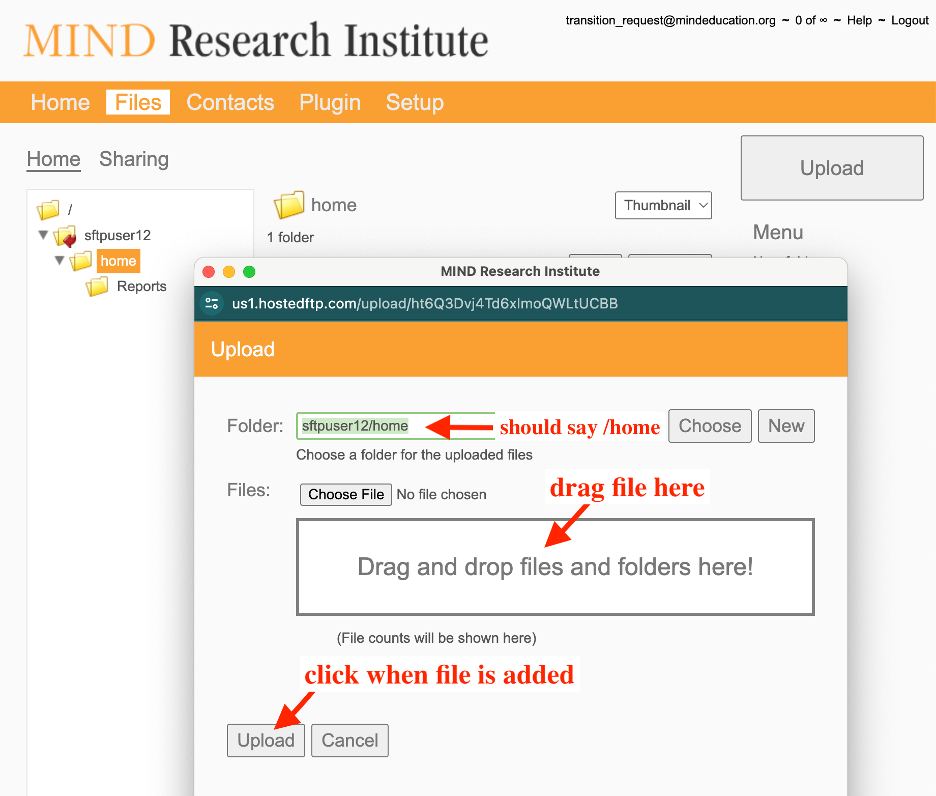Click the New folder button
This screenshot has width=936, height=796.
786,426
